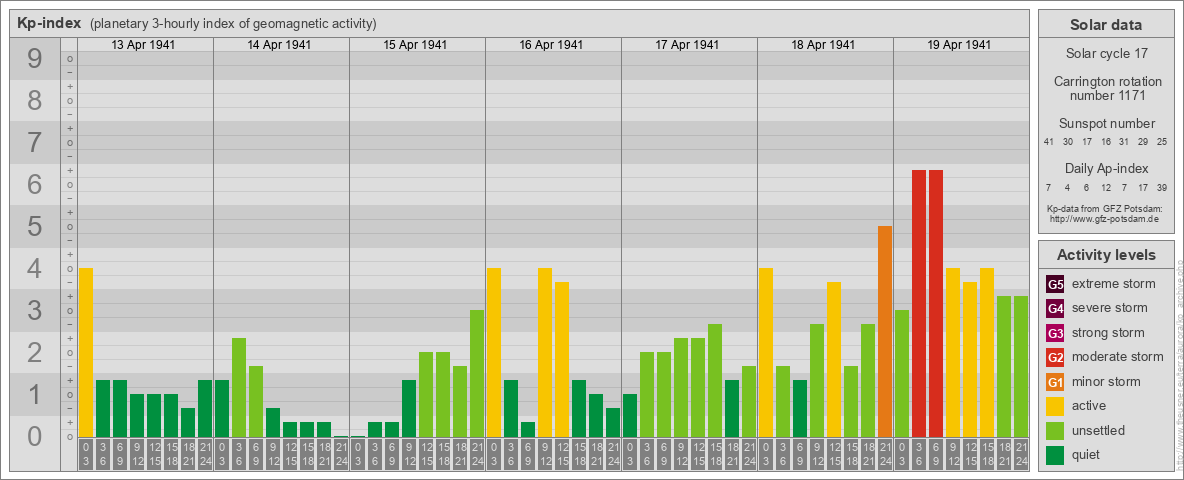Click the yellow 12-15 bar on 16 Apr
1184x480 pixels.
pos(562,359)
